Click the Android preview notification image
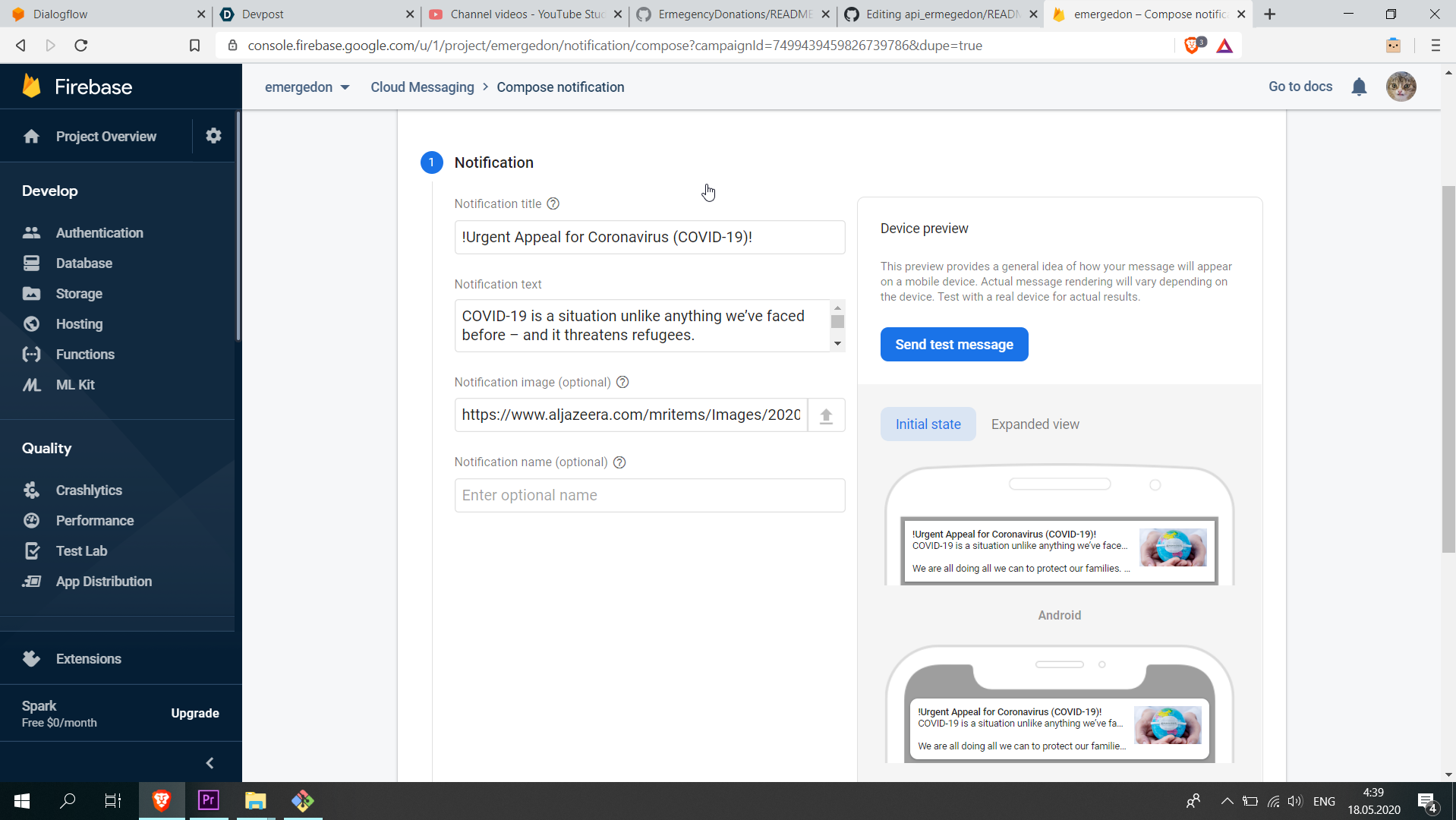This screenshot has width=1456, height=820. click(x=1173, y=547)
